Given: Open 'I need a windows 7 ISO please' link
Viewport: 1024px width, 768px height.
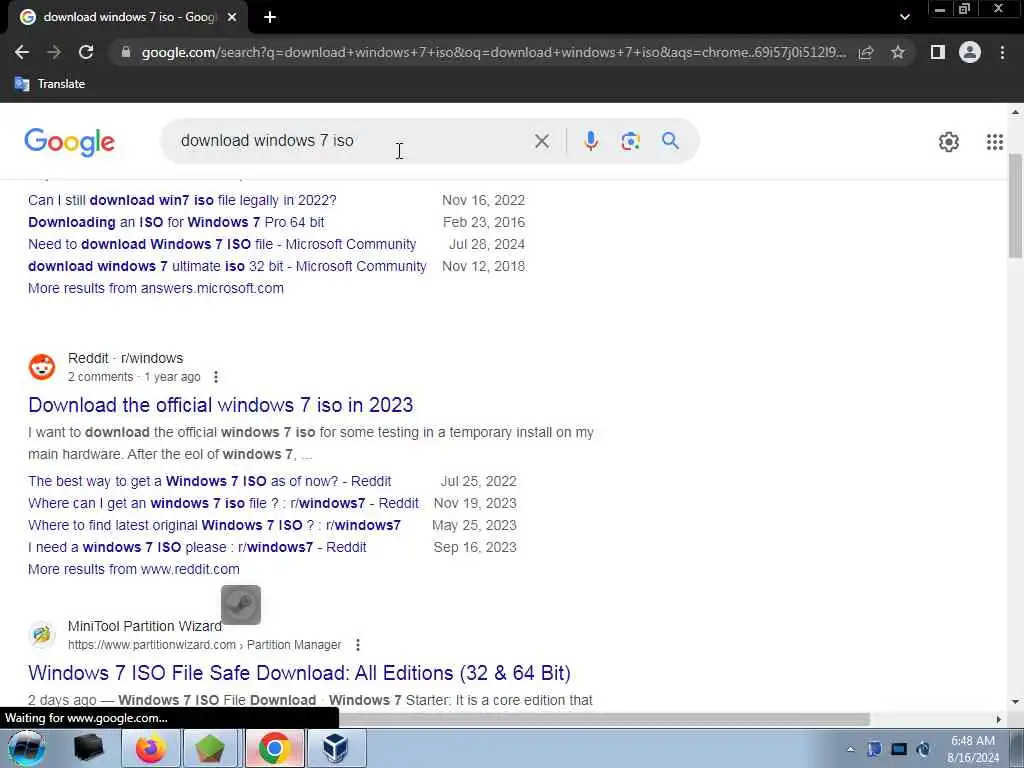Looking at the screenshot, I should pyautogui.click(x=197, y=547).
